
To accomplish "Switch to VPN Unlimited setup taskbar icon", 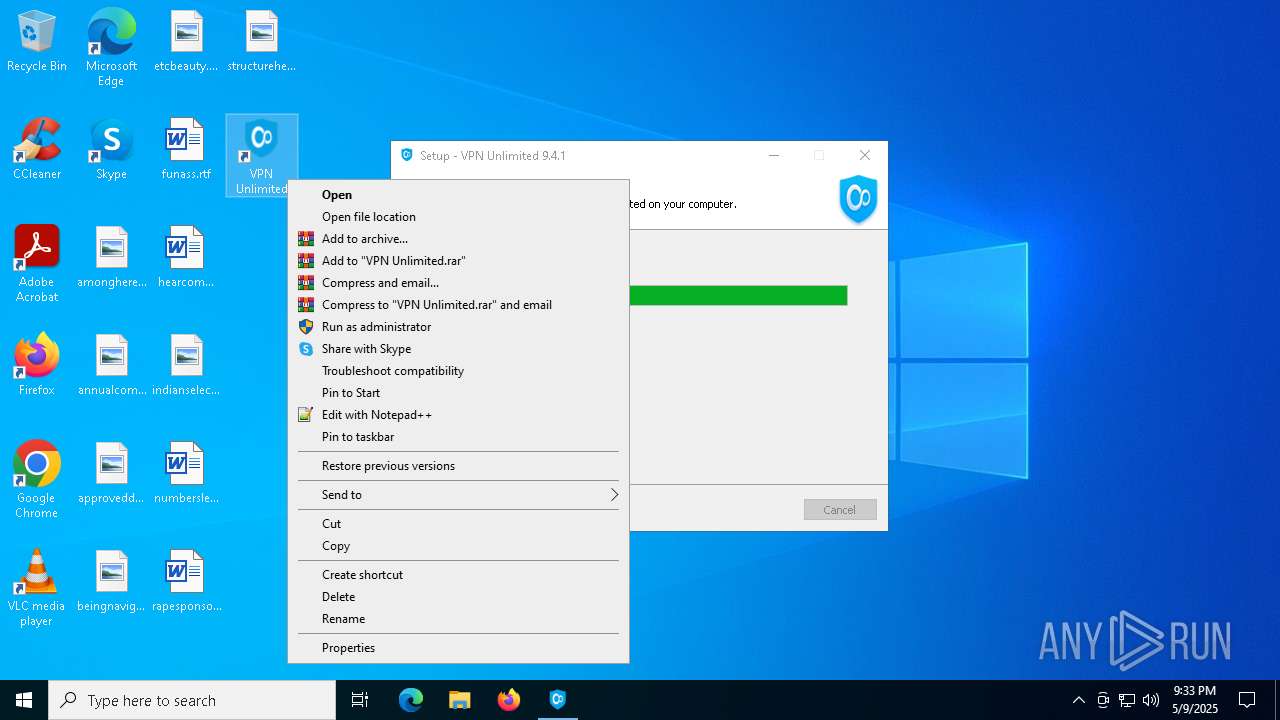I will pos(558,700).
